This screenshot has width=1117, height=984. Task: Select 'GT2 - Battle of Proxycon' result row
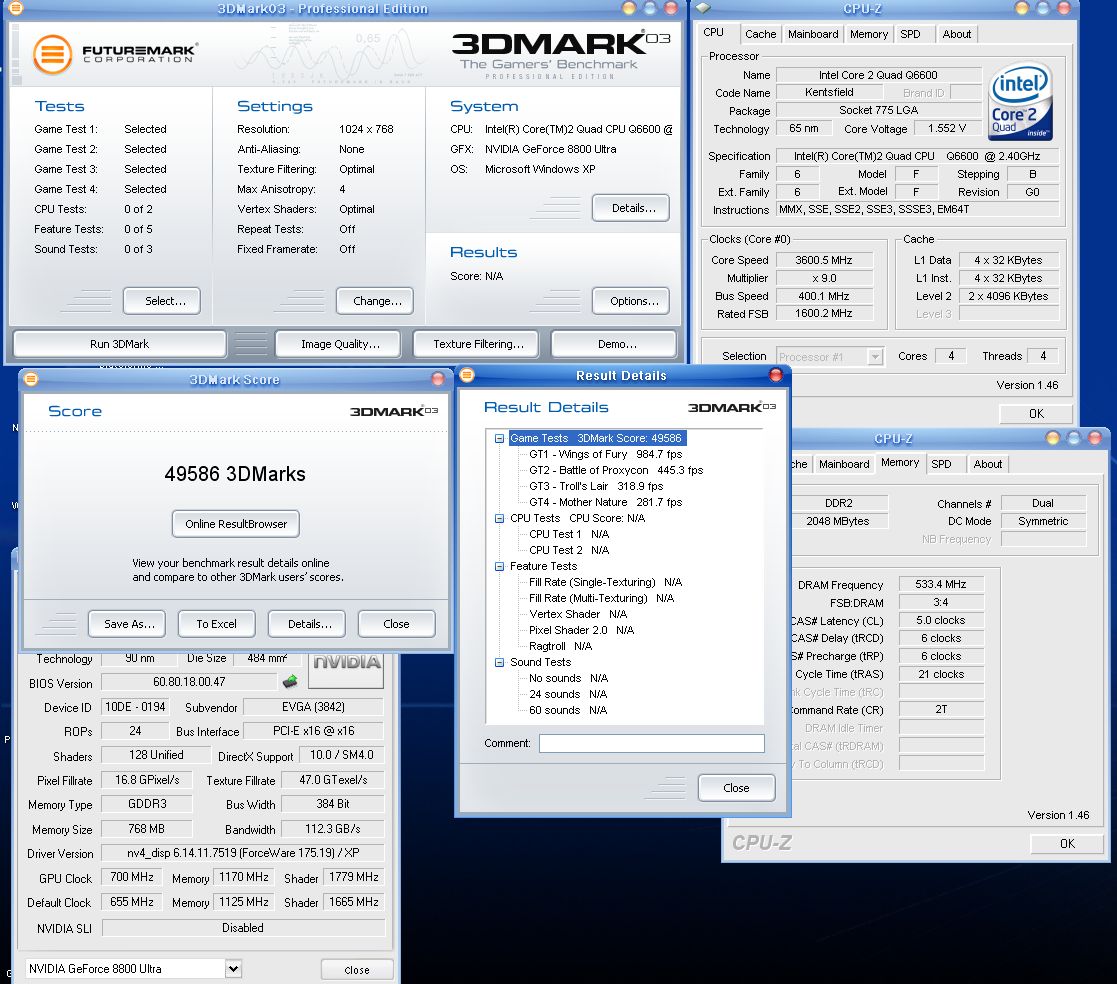pyautogui.click(x=616, y=470)
